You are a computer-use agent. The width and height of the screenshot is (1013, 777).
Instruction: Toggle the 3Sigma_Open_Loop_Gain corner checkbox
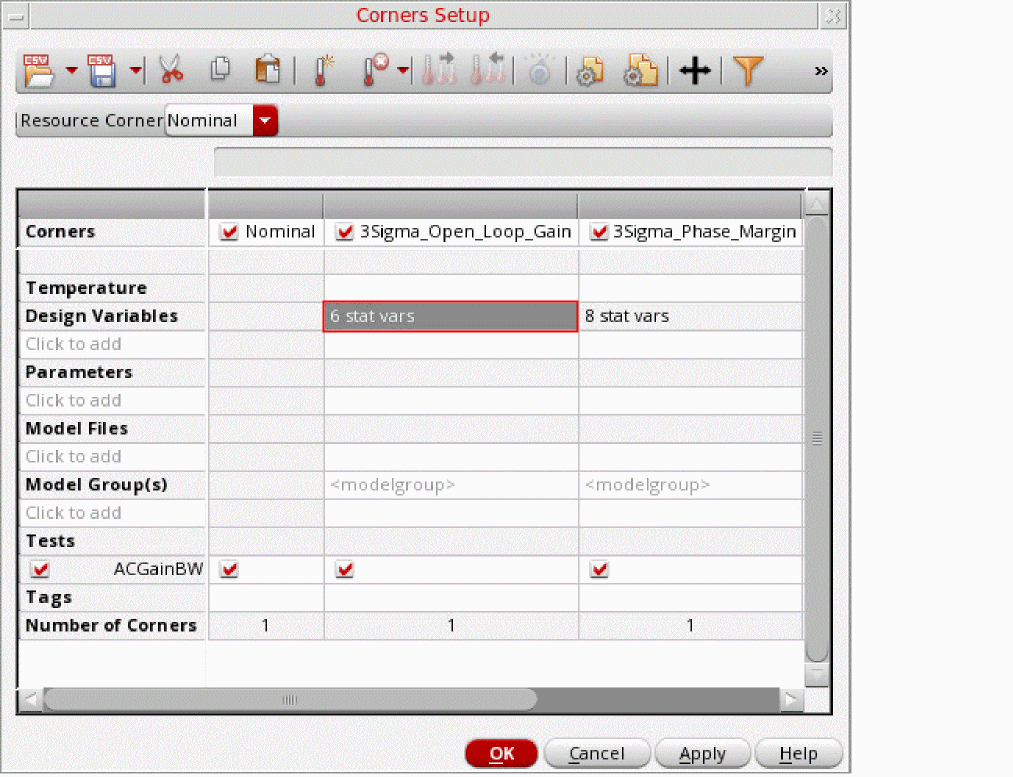pyautogui.click(x=345, y=232)
